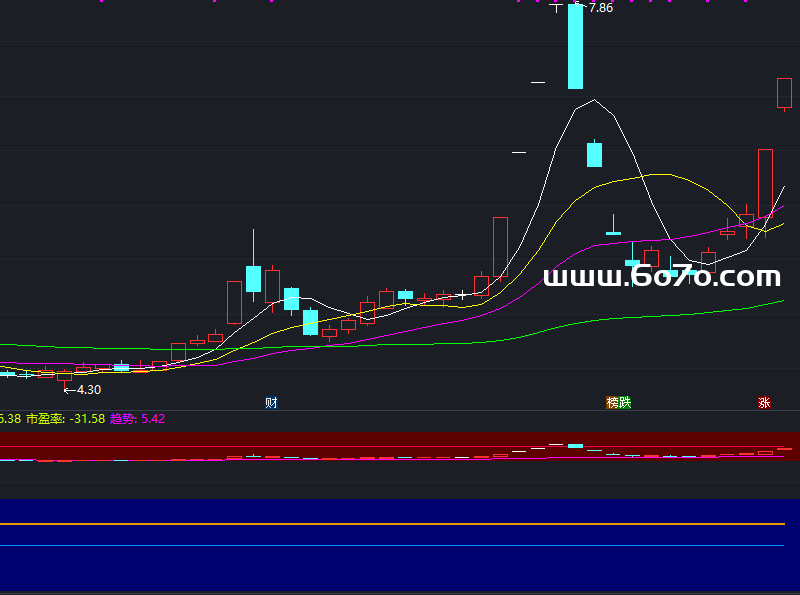Click the orange horizontal line in blue panel
Image resolution: width=800 pixels, height=595 pixels.
(x=400, y=523)
